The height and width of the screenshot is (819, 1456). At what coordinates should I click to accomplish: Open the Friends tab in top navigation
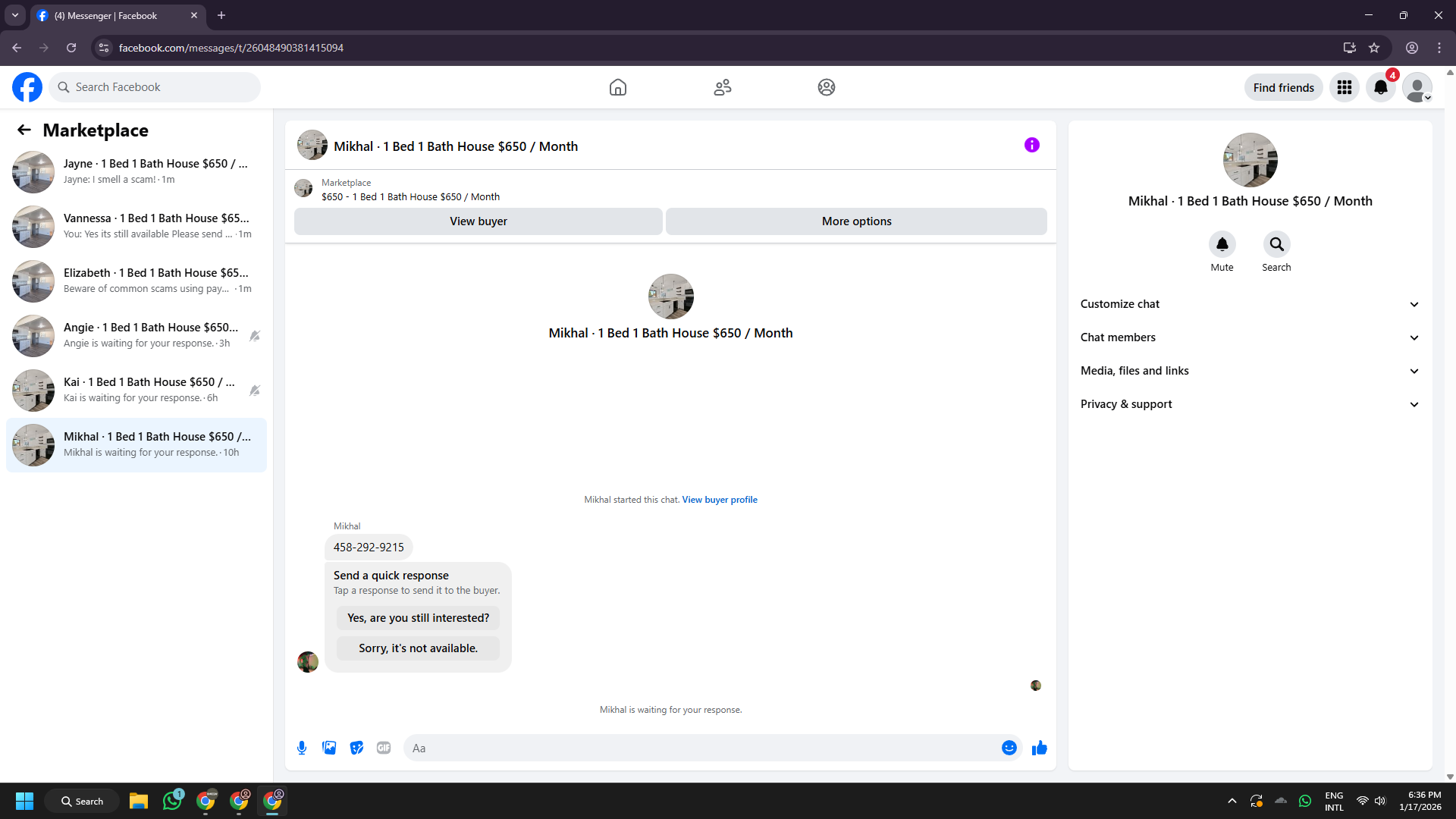pyautogui.click(x=722, y=87)
